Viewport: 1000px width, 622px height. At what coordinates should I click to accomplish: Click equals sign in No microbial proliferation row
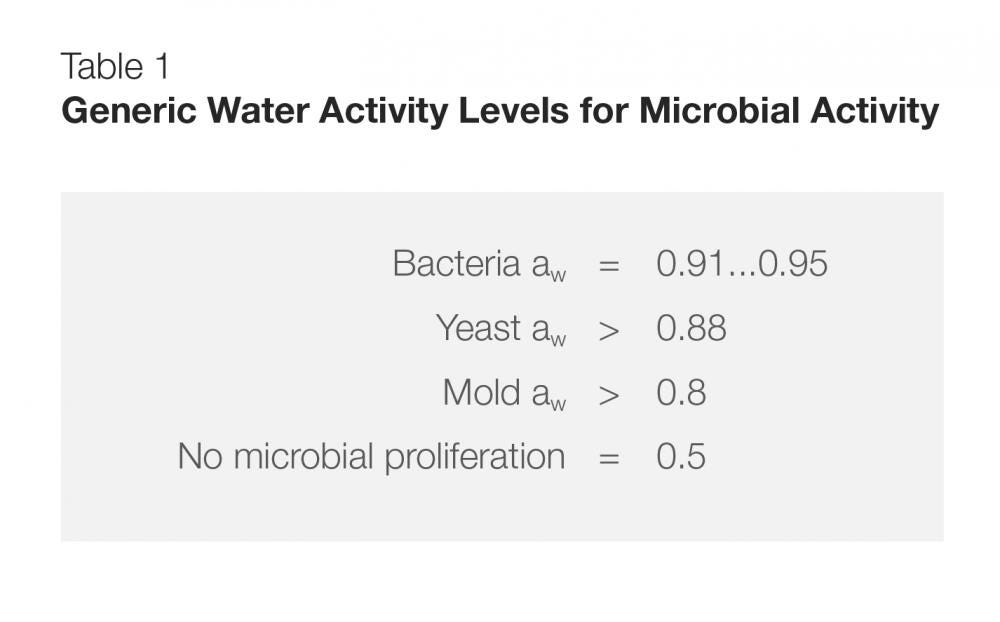click(609, 458)
